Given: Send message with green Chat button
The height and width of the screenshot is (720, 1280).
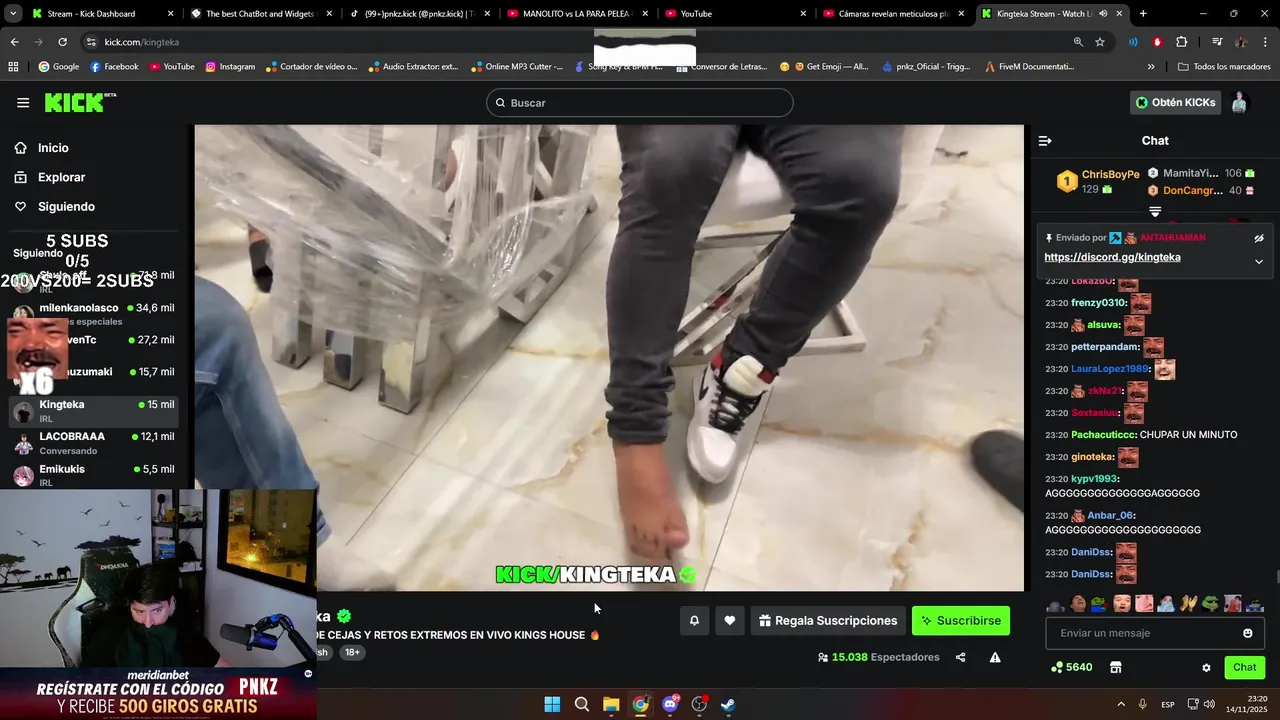Looking at the screenshot, I should (1244, 667).
